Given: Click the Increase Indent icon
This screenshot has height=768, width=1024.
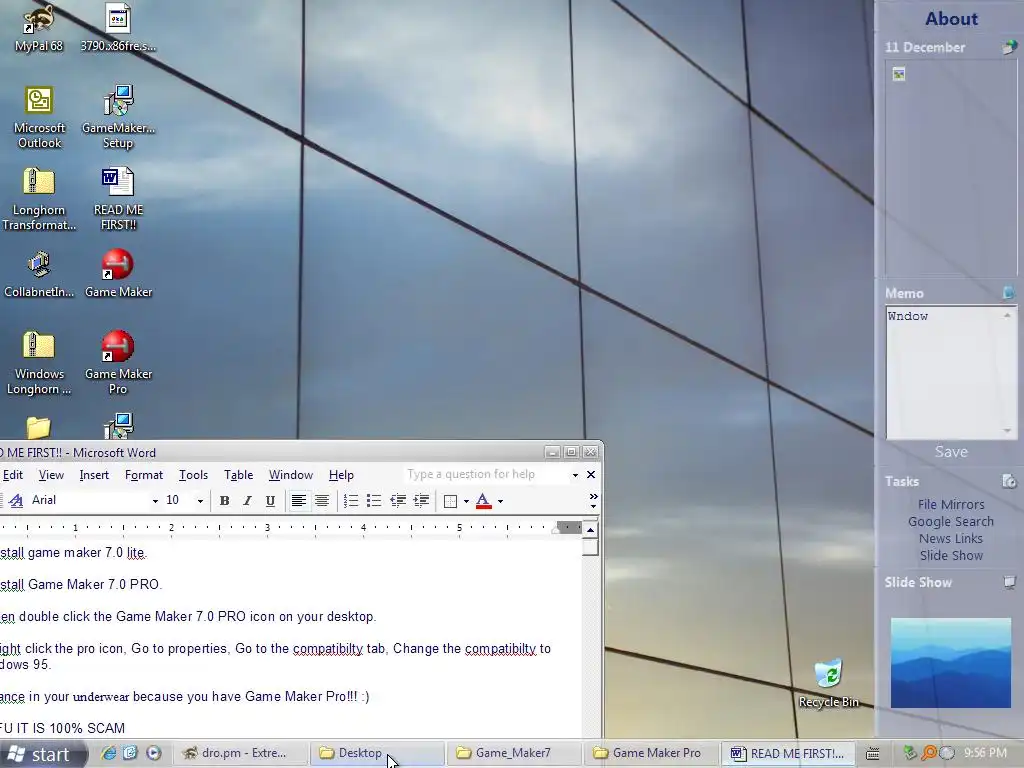Looking at the screenshot, I should point(421,501).
